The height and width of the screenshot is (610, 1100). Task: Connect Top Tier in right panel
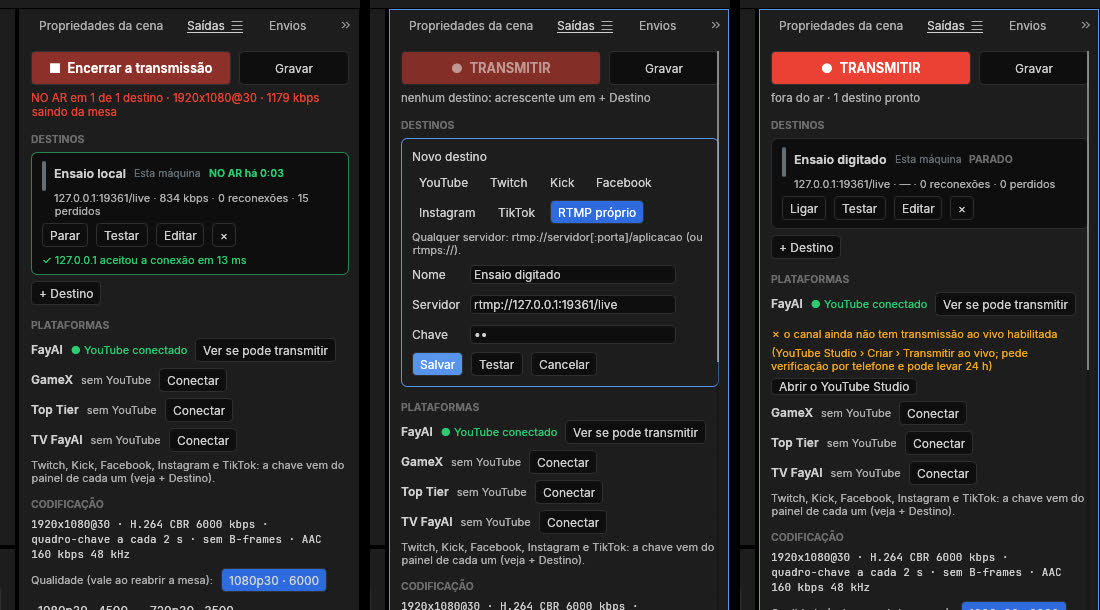[939, 444]
